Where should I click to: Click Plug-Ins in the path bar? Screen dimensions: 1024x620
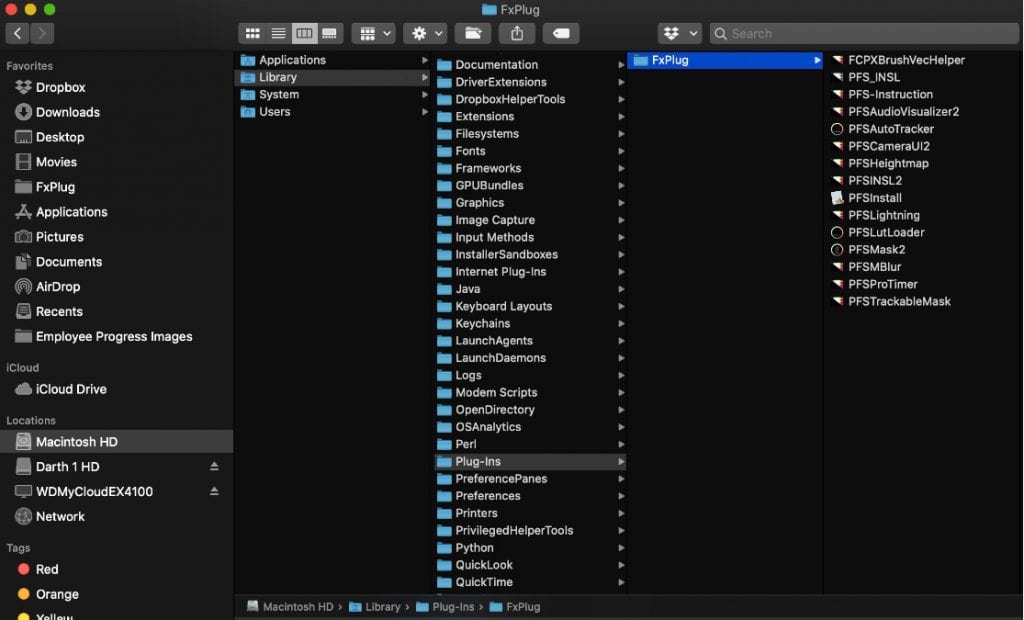click(445, 607)
